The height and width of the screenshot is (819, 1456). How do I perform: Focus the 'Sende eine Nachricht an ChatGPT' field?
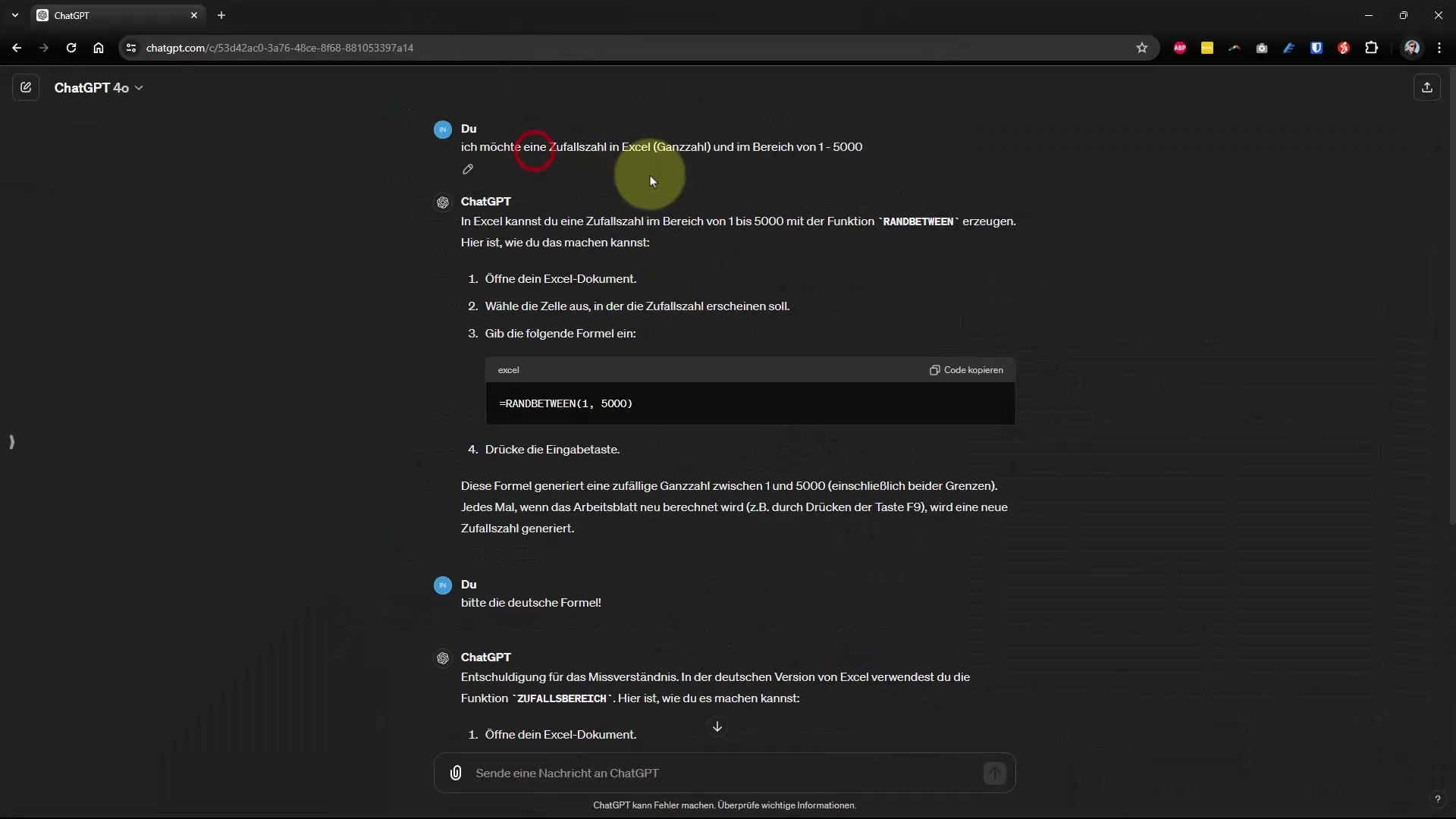724,773
